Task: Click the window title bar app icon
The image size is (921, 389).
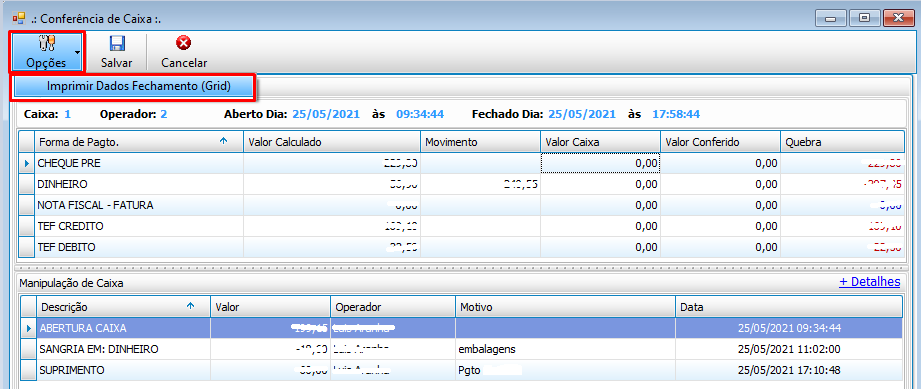Action: (19, 18)
